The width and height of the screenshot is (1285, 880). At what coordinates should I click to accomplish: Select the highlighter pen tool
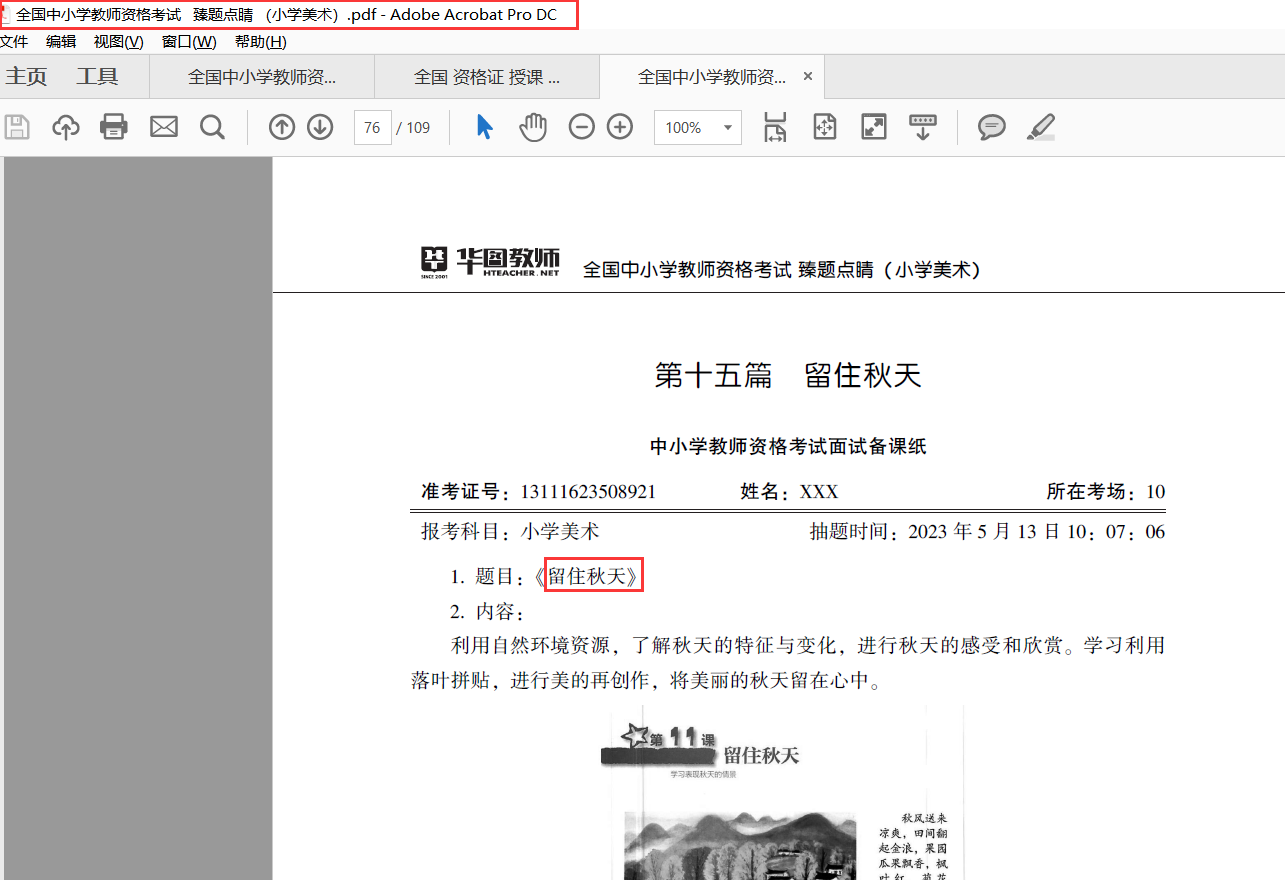point(1041,127)
